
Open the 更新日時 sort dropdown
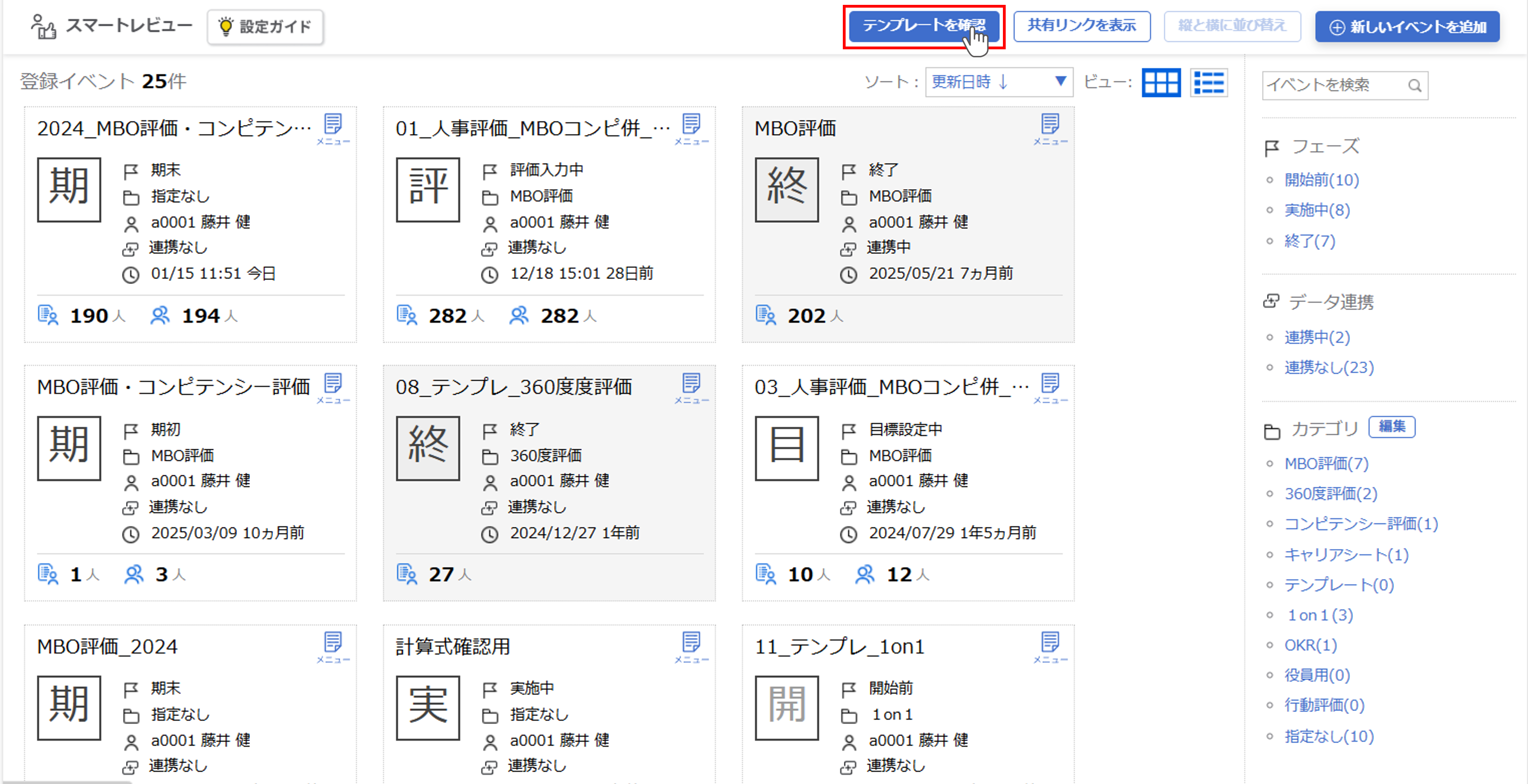[999, 82]
